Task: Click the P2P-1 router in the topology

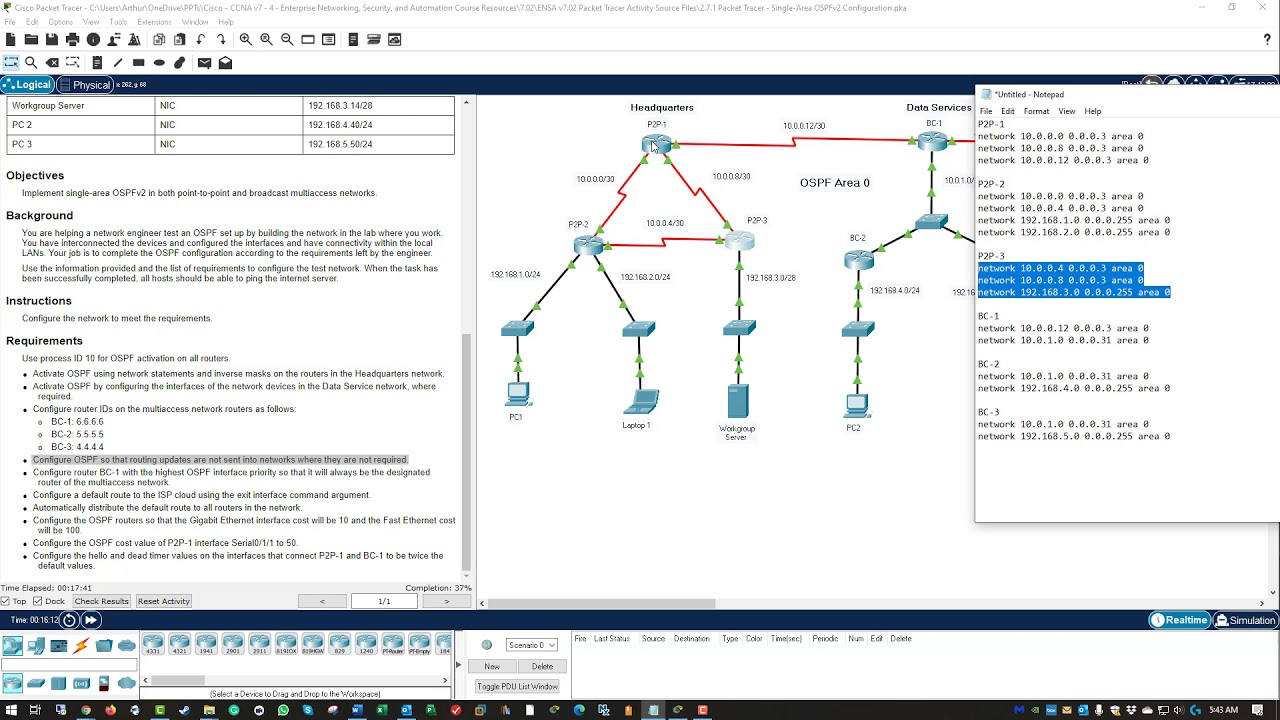Action: (656, 144)
